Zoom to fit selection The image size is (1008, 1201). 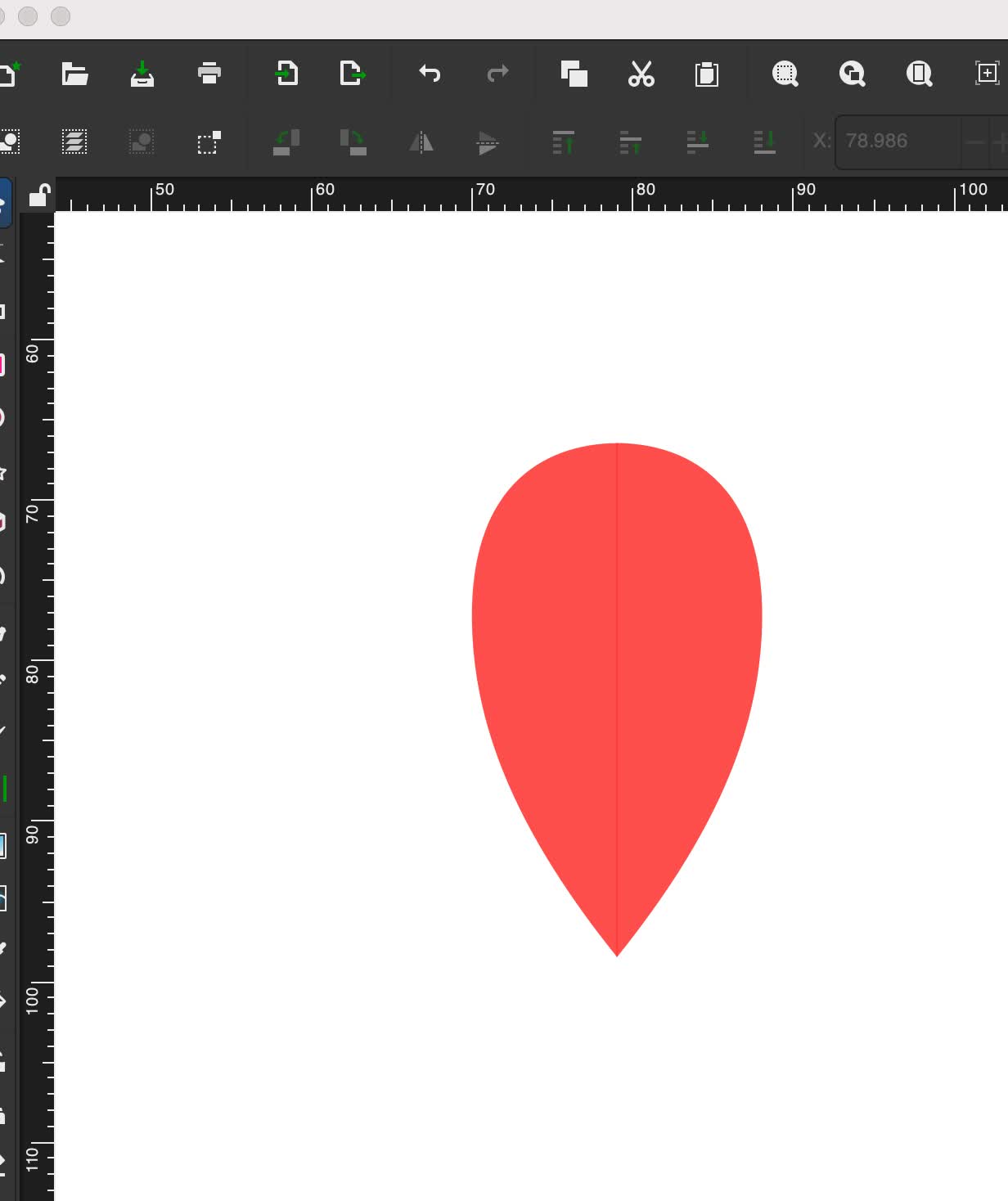coord(785,74)
